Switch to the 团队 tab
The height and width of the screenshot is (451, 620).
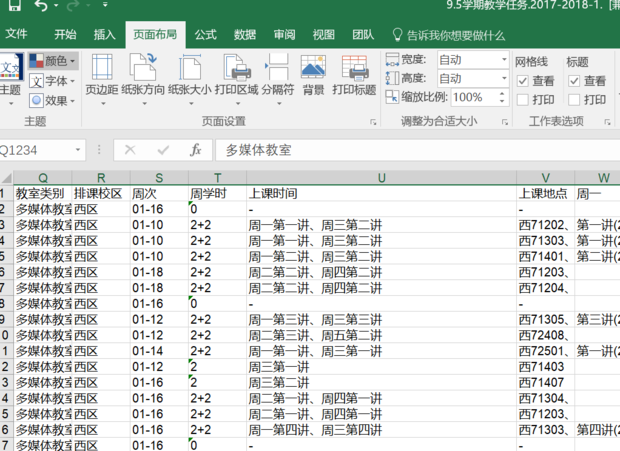[x=363, y=34]
